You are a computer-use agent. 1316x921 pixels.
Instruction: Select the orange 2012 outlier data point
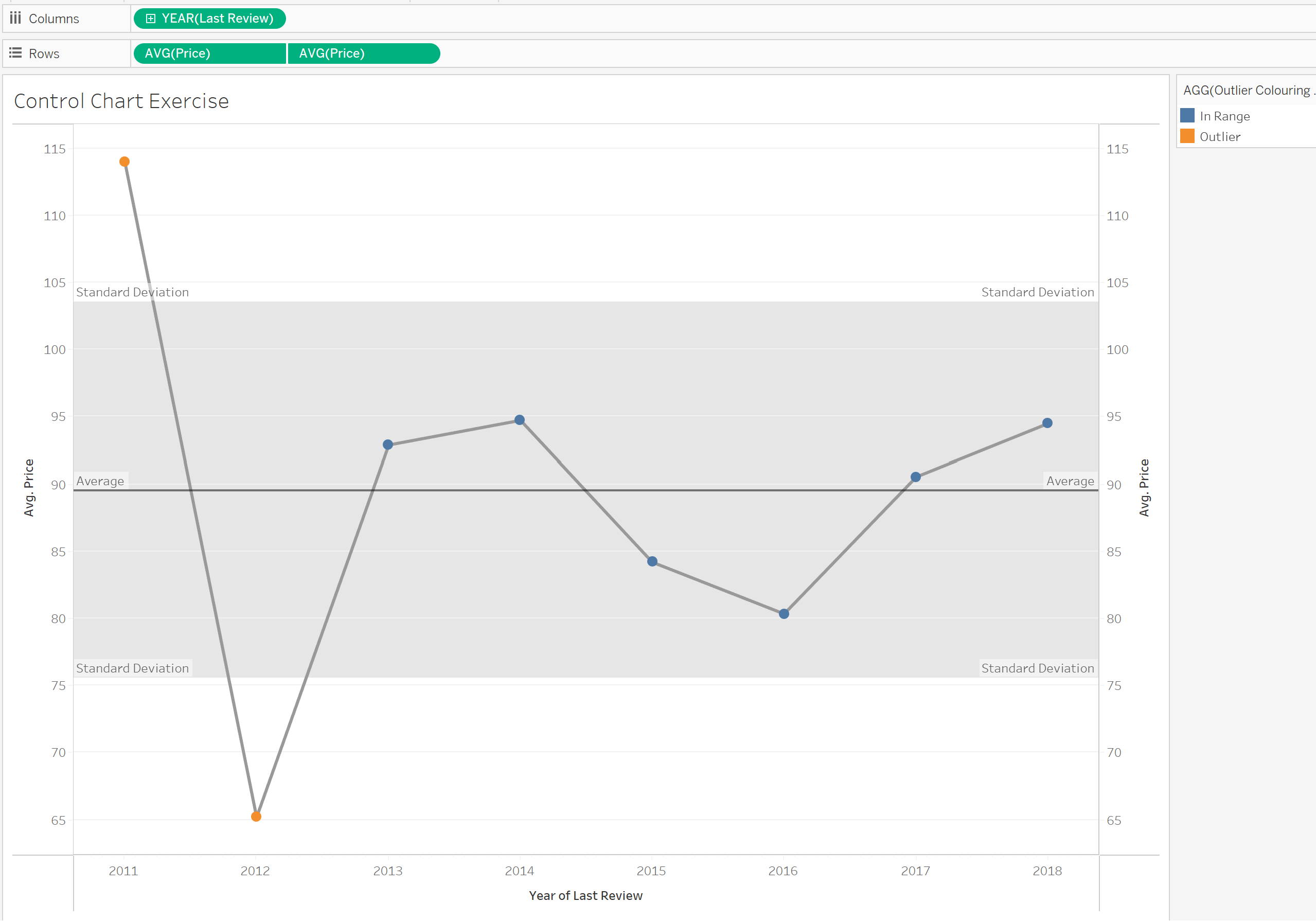click(256, 816)
